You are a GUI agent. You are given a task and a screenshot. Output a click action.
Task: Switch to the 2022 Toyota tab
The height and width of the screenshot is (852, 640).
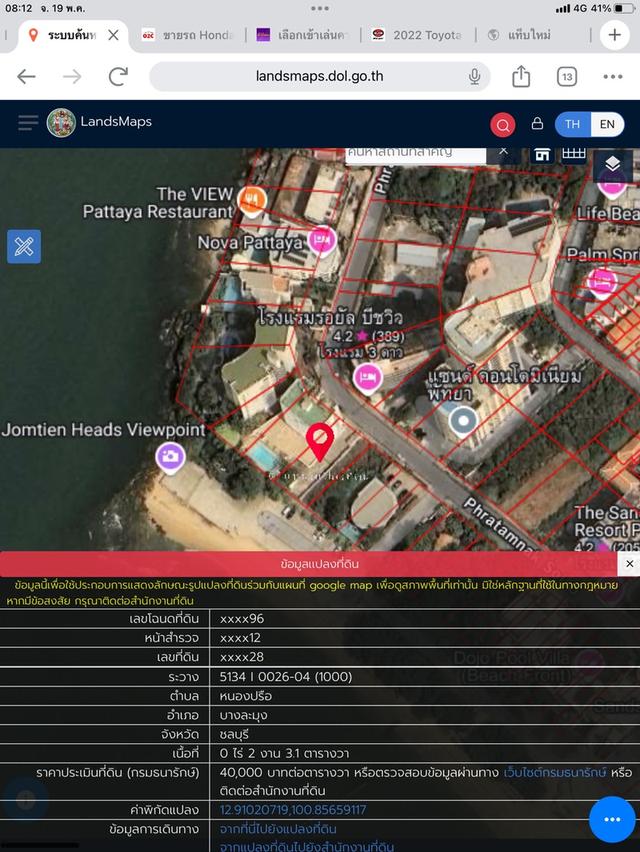click(x=417, y=35)
